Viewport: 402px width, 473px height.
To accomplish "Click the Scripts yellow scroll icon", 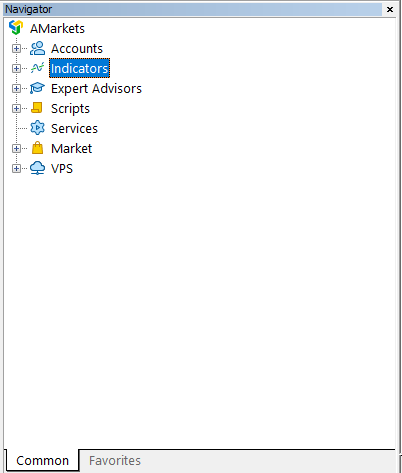I will pos(37,108).
